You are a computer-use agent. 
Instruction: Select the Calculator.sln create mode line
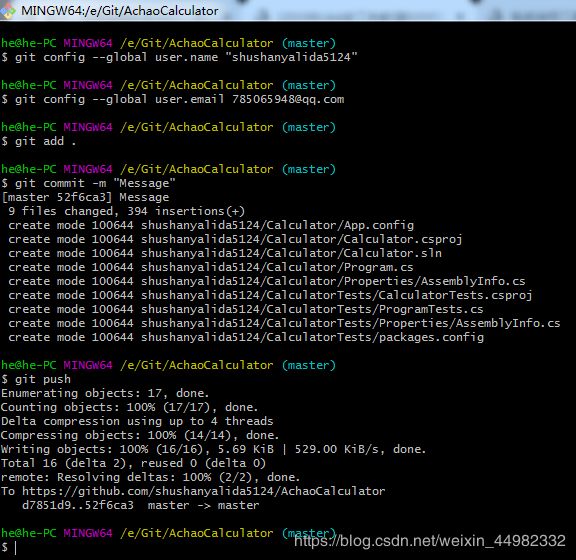point(225,253)
